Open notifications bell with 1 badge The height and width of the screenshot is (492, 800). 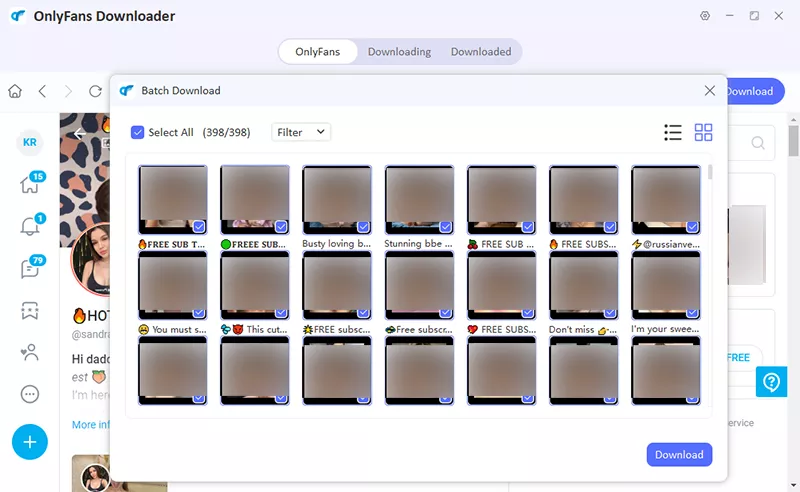(x=31, y=225)
